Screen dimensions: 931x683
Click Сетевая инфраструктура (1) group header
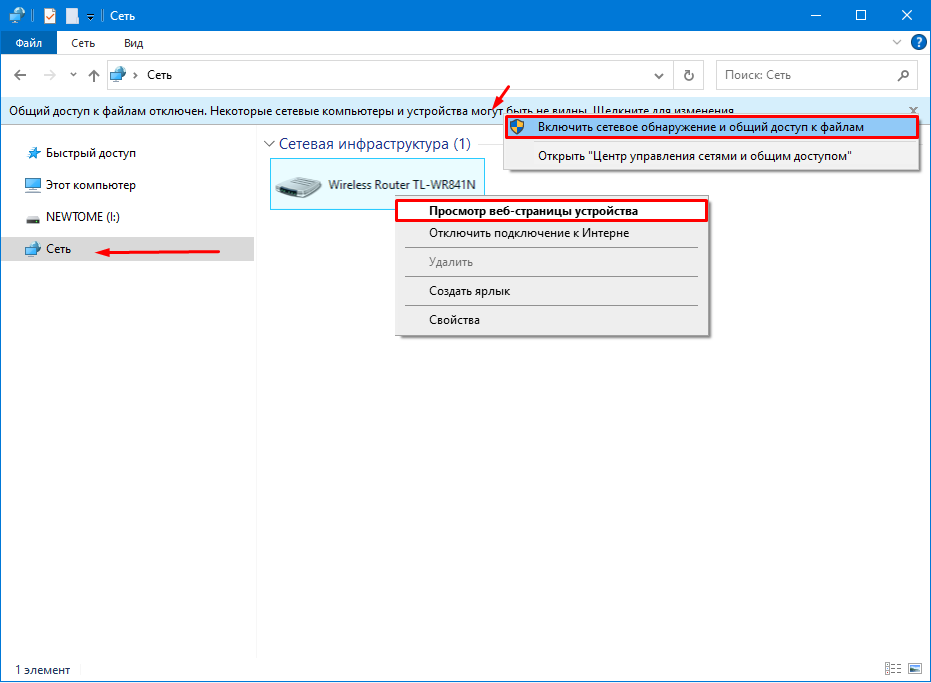tap(375, 144)
